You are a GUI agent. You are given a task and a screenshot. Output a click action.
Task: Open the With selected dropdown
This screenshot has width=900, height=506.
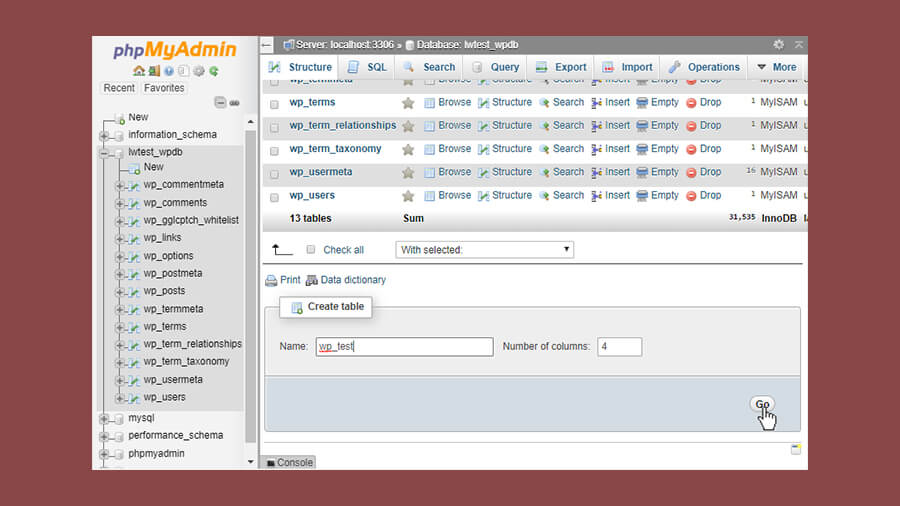484,250
